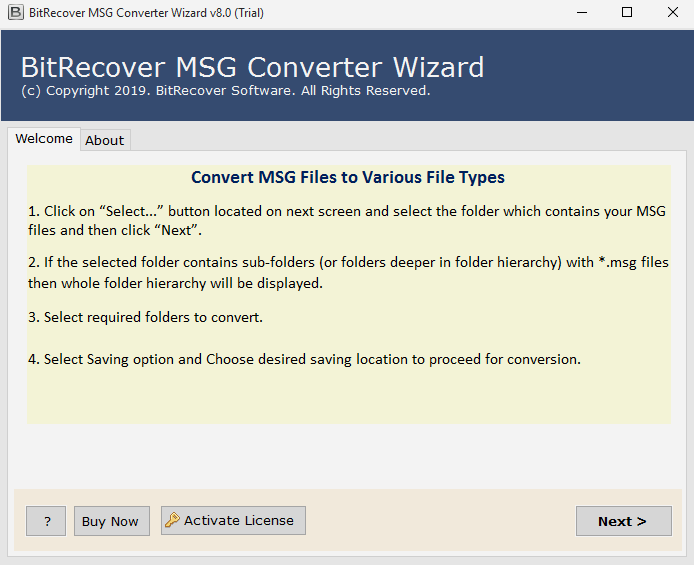Click the window title text "v8.0 (Trial)"
The image size is (694, 565).
(236, 13)
